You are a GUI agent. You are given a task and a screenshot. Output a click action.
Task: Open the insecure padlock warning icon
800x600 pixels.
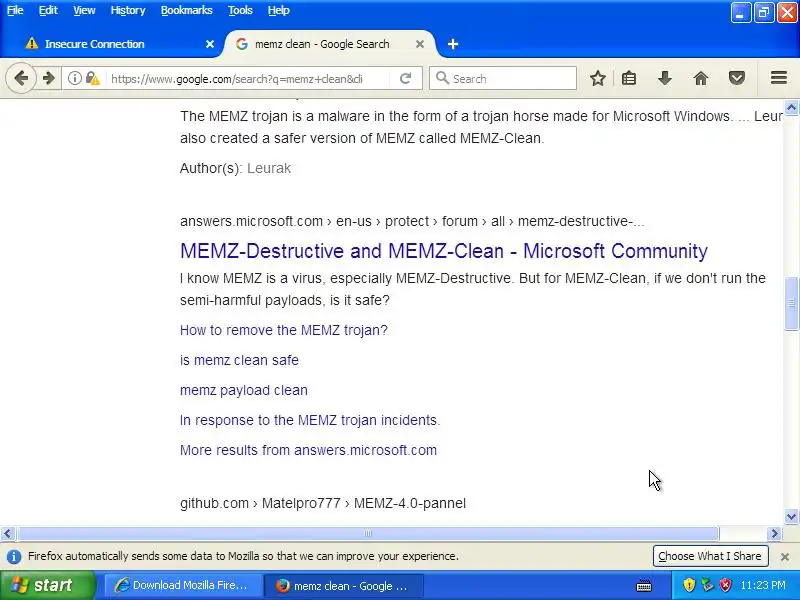point(92,78)
